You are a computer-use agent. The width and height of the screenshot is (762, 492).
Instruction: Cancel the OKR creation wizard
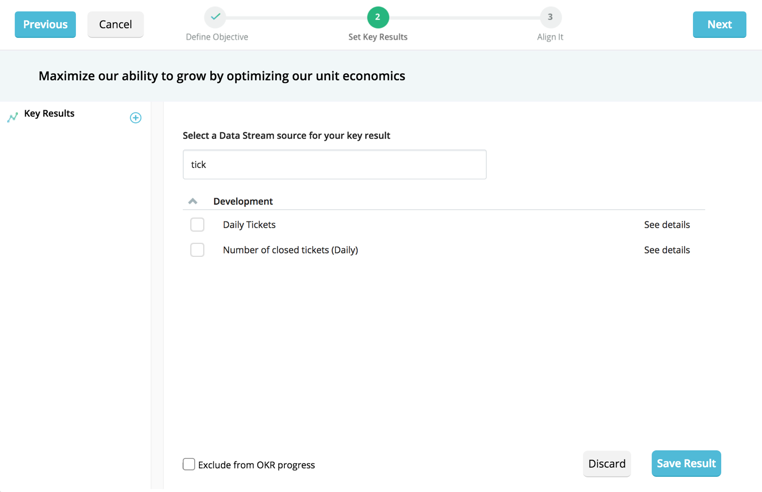(115, 24)
